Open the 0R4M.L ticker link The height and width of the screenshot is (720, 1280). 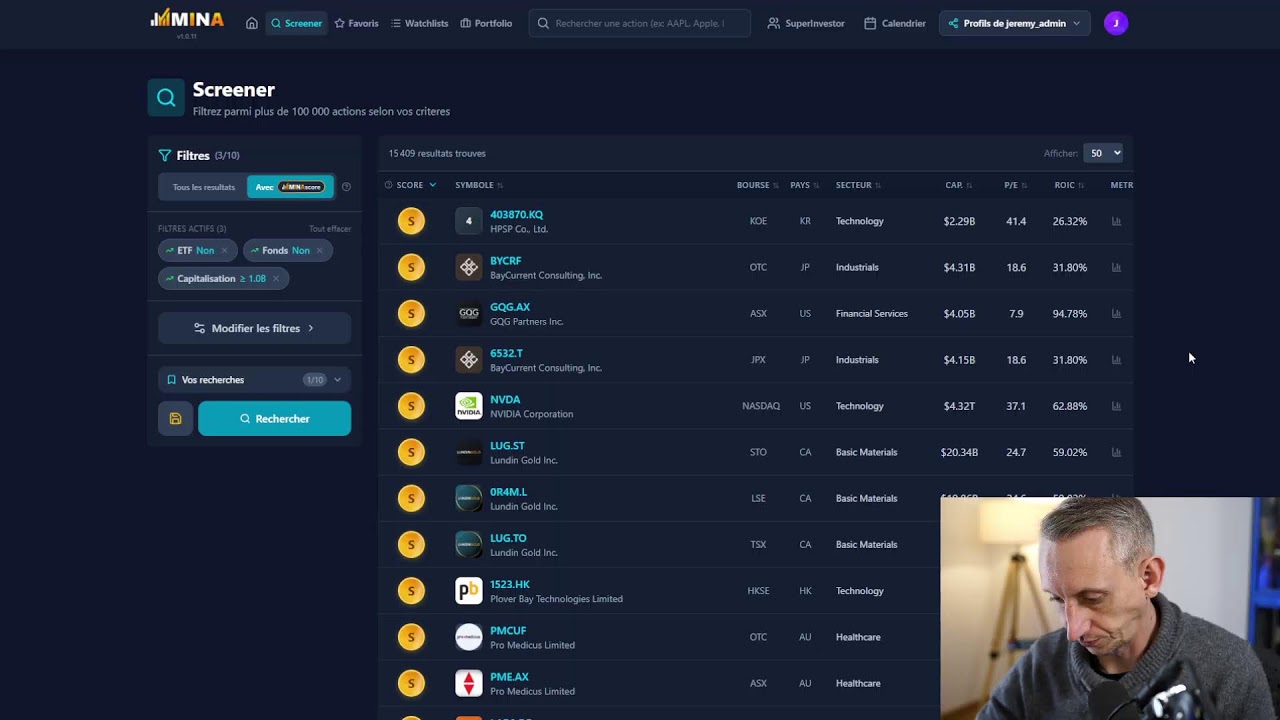[x=508, y=492]
